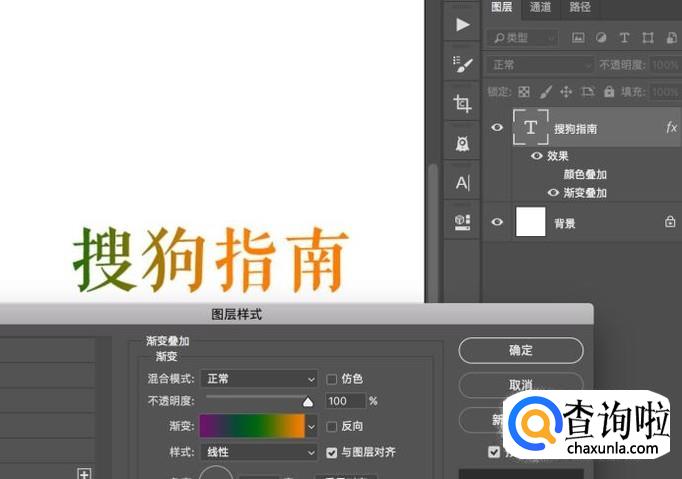Click plus icon in Layer Style list

pyautogui.click(x=84, y=474)
